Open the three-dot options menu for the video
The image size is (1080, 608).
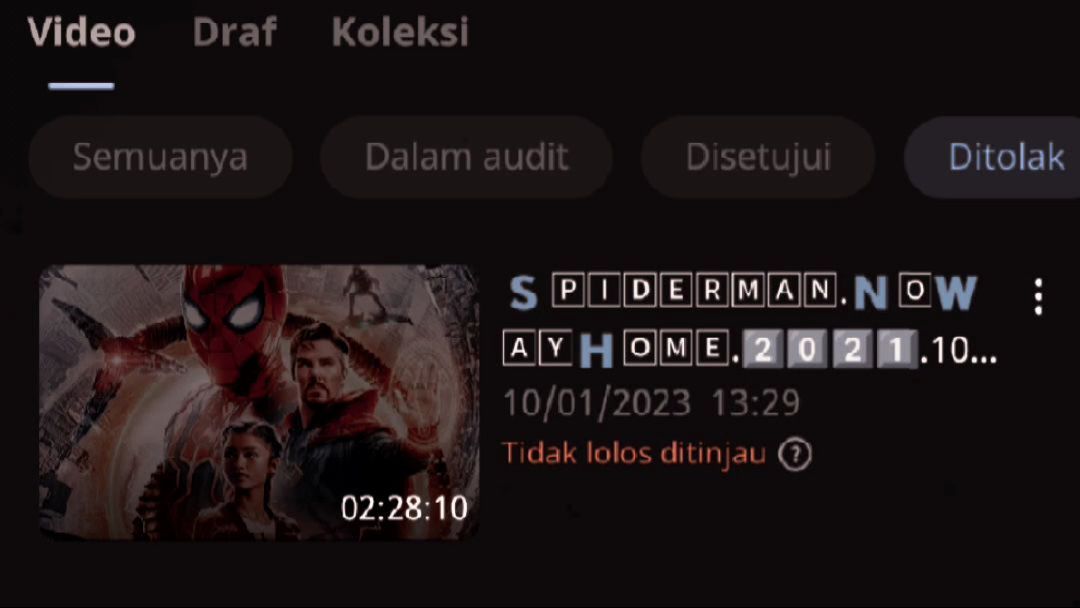[1038, 297]
